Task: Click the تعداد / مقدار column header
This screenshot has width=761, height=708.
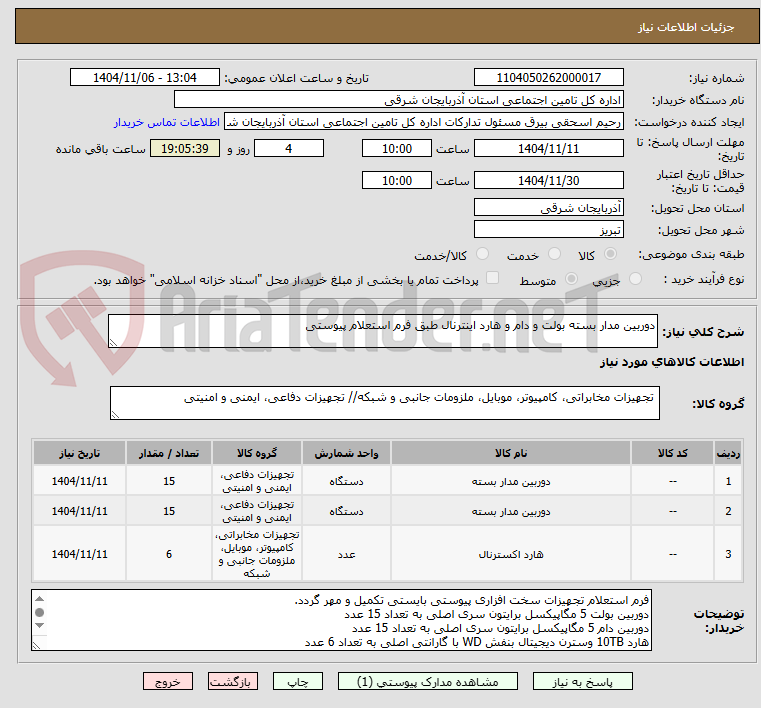Action: (x=169, y=453)
